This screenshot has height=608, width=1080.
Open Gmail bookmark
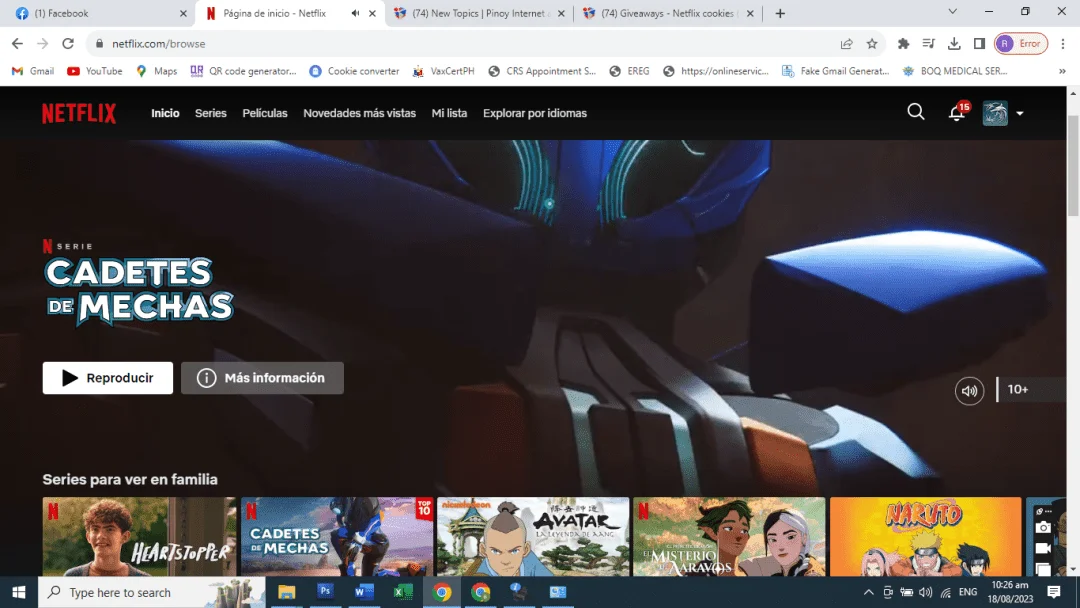click(34, 71)
